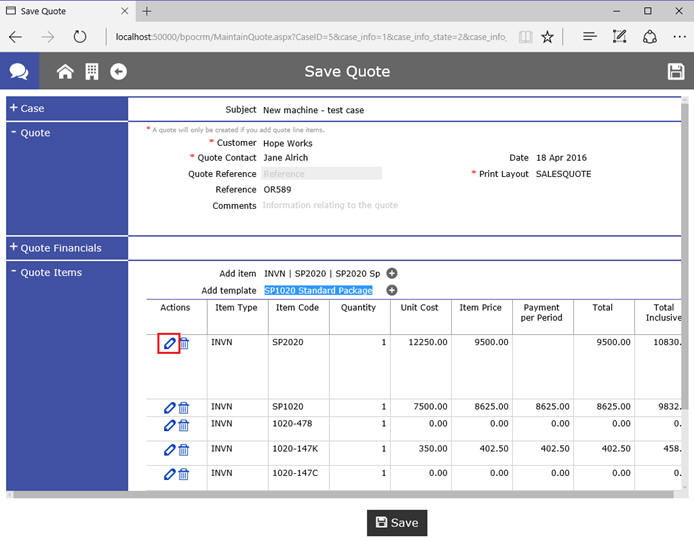This screenshot has width=694, height=541.
Task: Delete the SP1020 quote line item
Action: pos(184,408)
